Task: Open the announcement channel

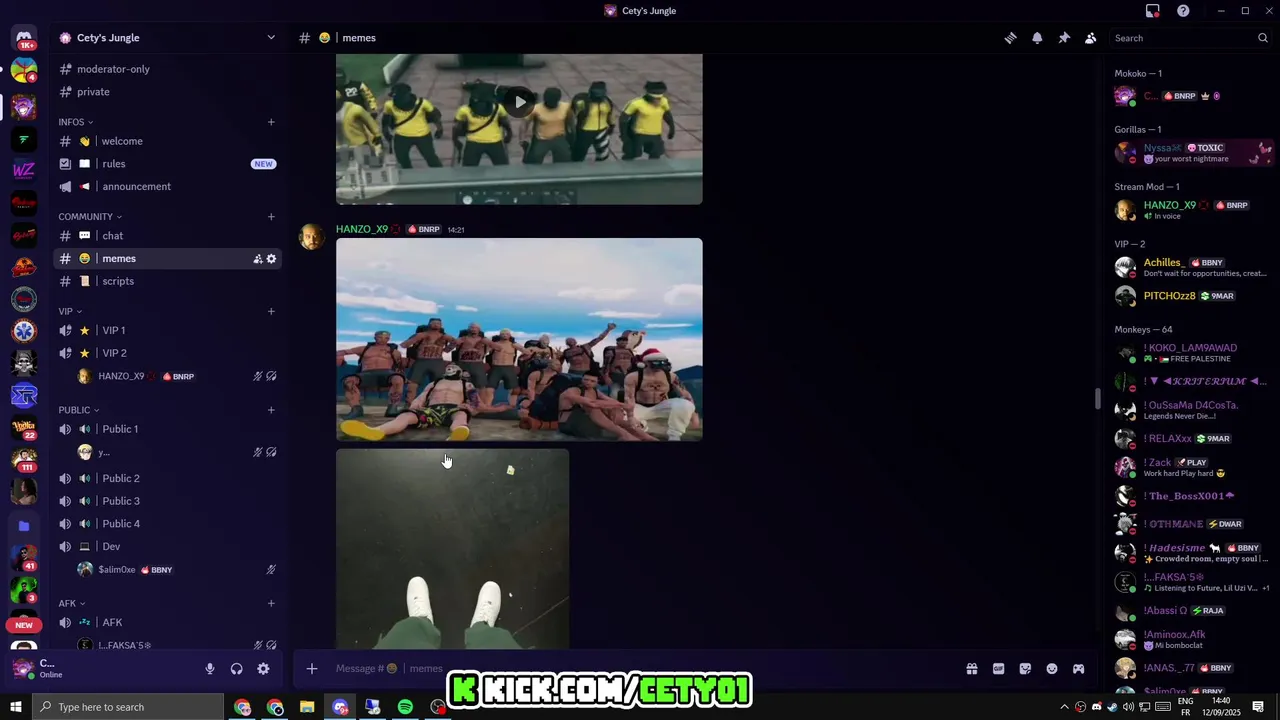Action: click(167, 187)
